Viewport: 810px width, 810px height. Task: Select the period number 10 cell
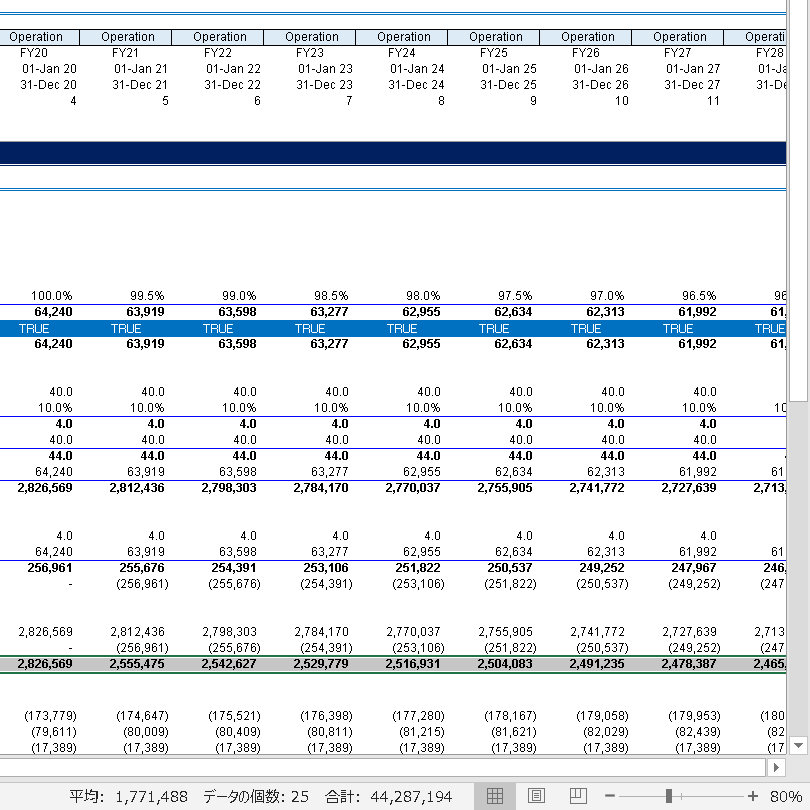(x=621, y=101)
